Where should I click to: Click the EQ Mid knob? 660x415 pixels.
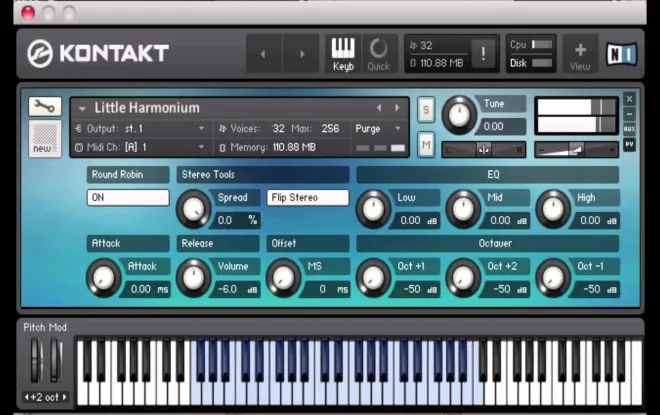click(463, 209)
